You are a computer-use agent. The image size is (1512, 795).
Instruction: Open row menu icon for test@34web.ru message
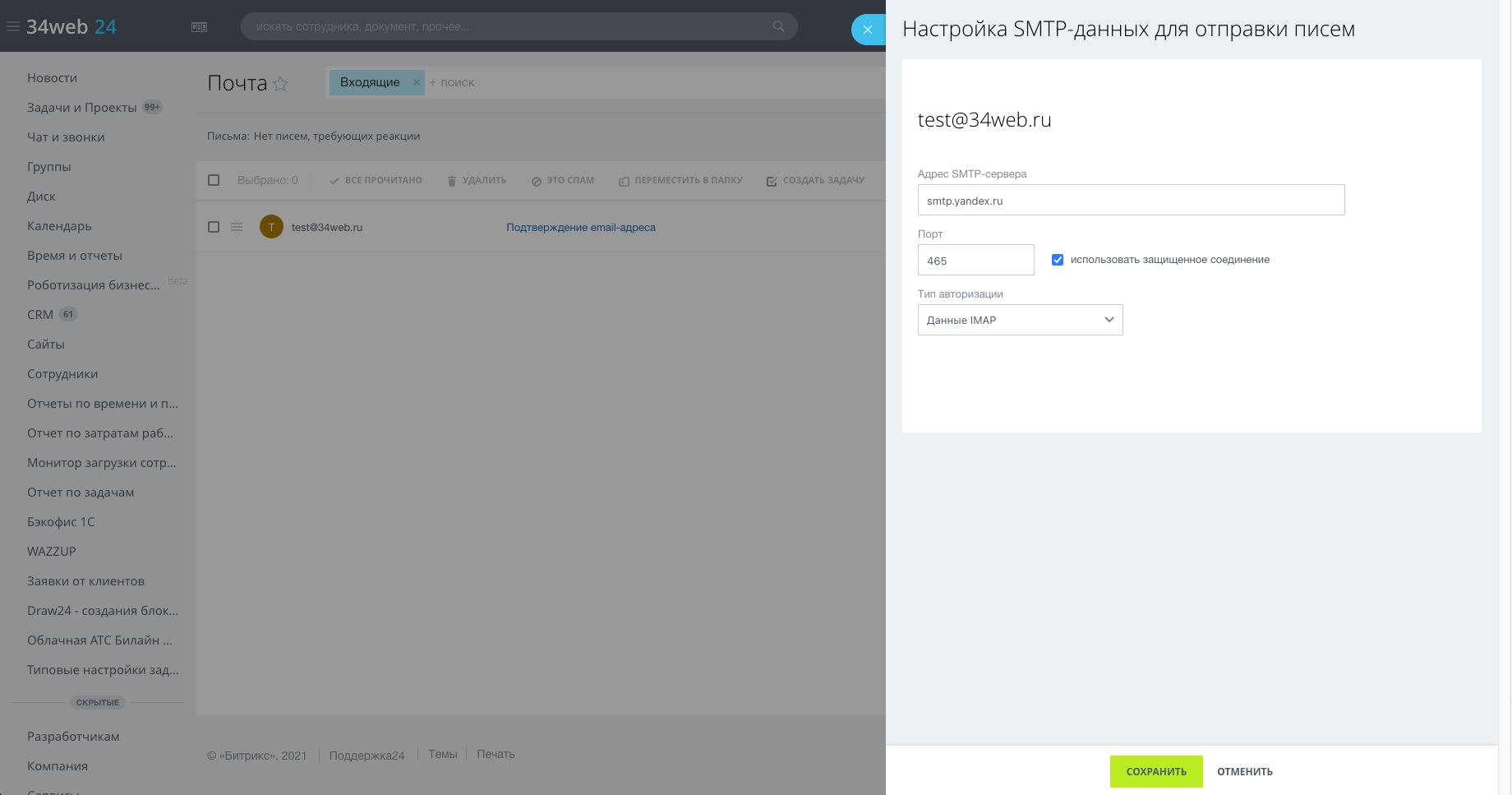[x=237, y=227]
